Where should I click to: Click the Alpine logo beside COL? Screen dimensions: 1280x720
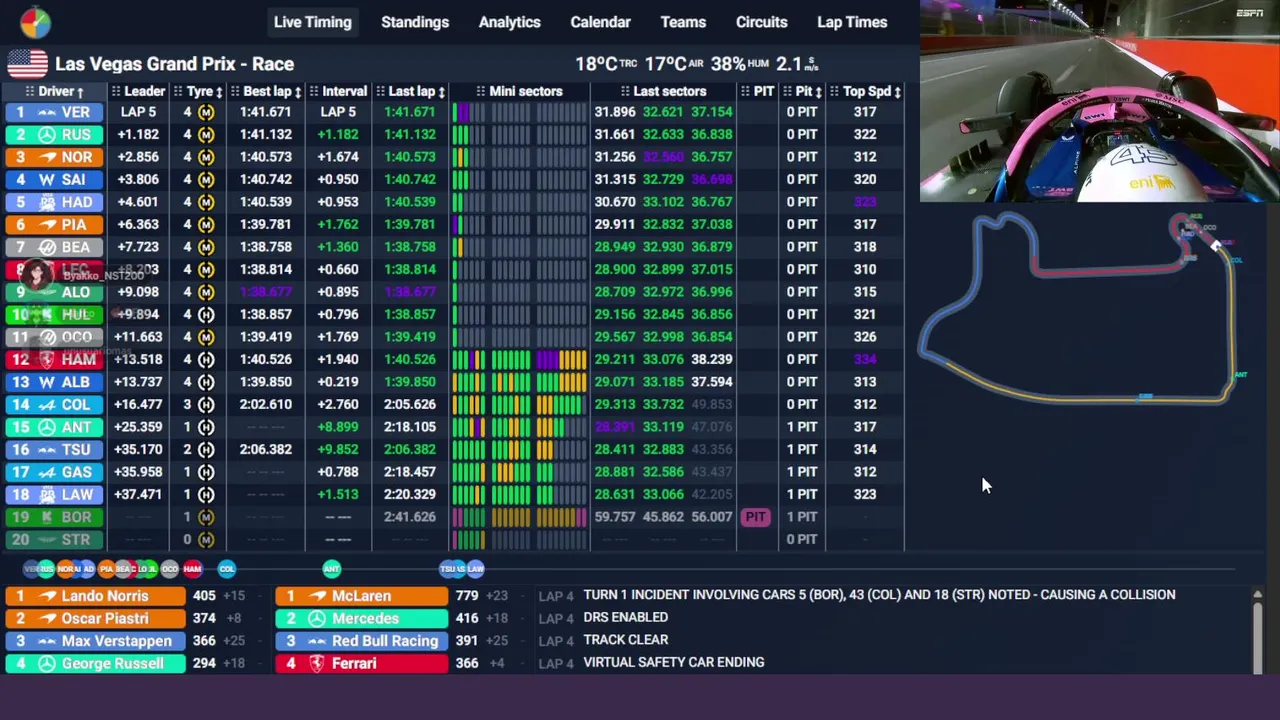tap(46, 404)
